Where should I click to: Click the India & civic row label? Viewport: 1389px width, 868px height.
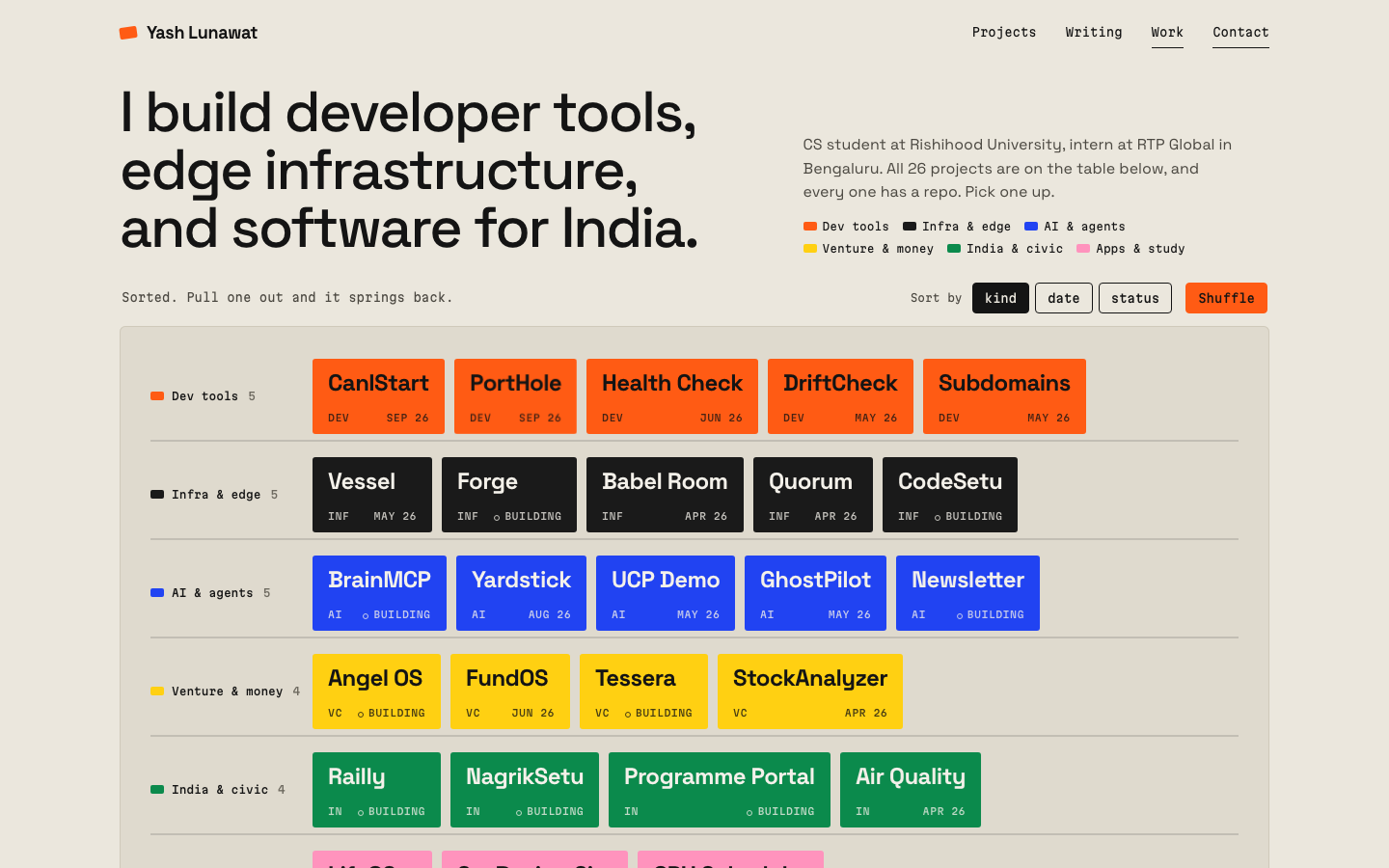point(218,790)
